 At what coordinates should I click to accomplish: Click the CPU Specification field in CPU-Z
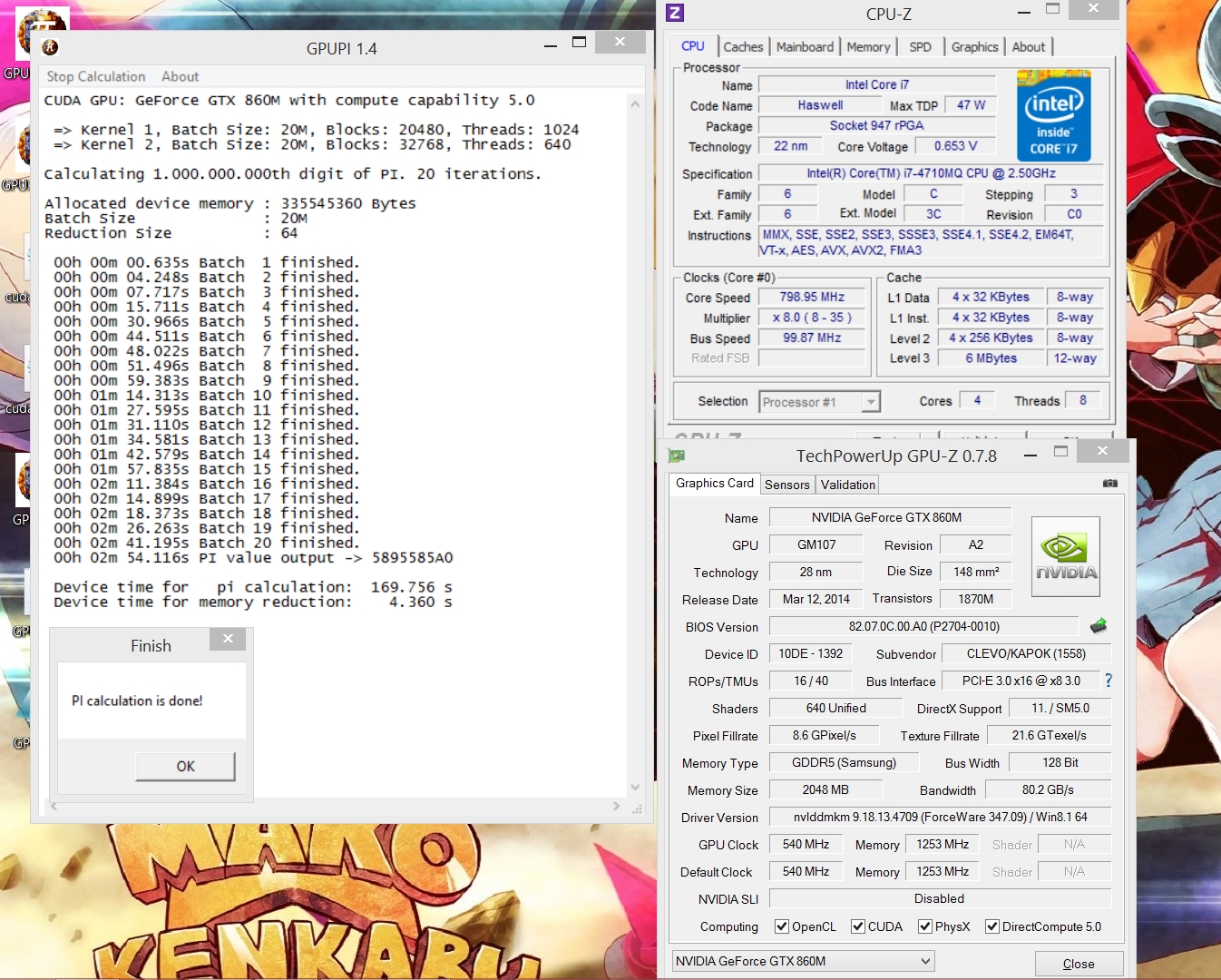[x=931, y=173]
